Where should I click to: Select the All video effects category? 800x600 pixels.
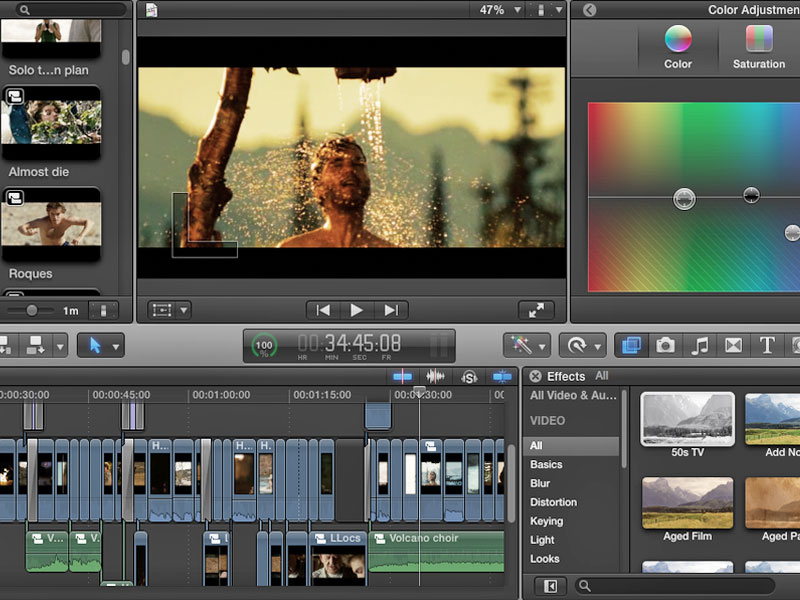click(x=571, y=445)
